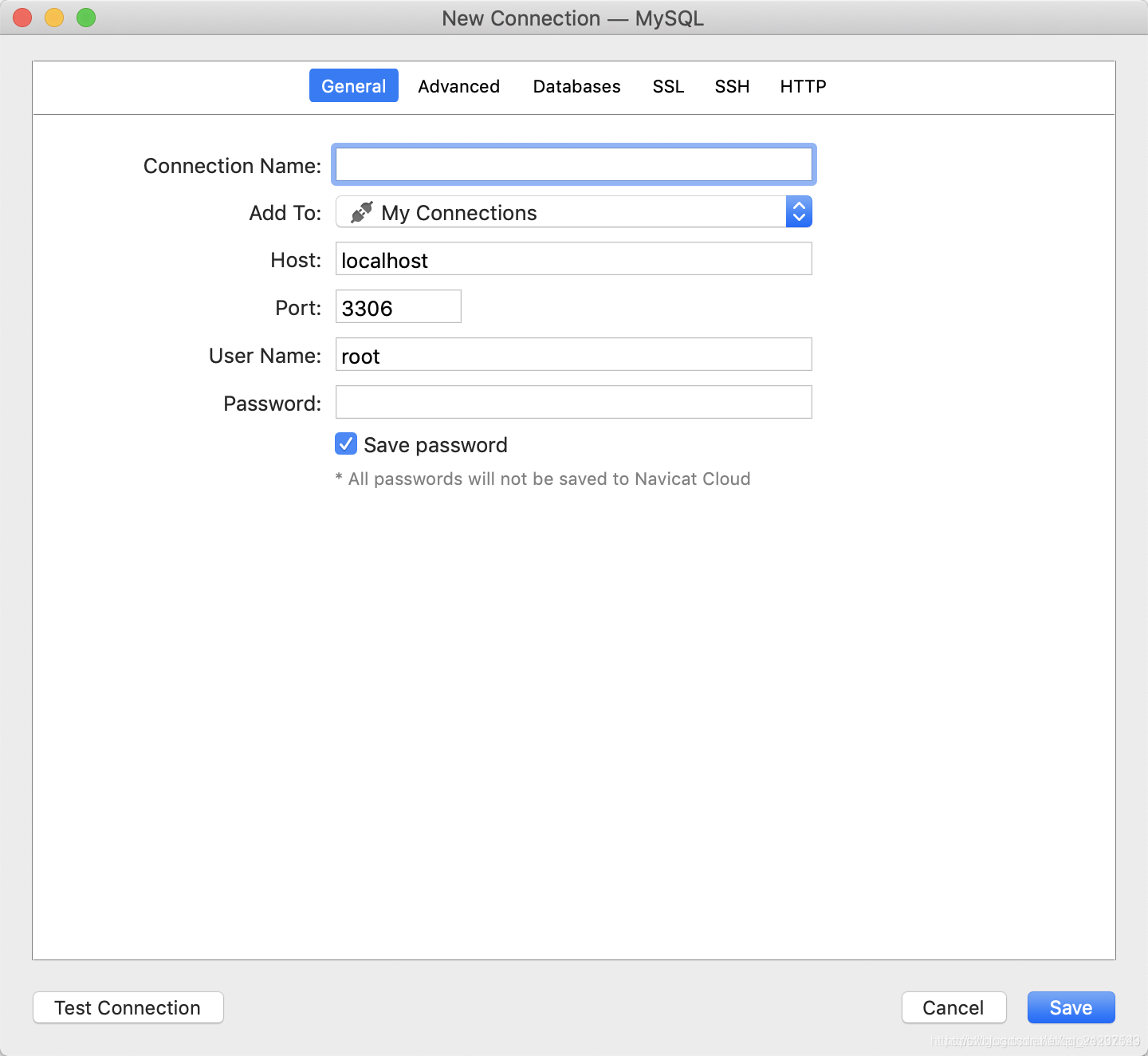Uncheck the Save password checkbox
1148x1056 pixels.
[x=346, y=444]
